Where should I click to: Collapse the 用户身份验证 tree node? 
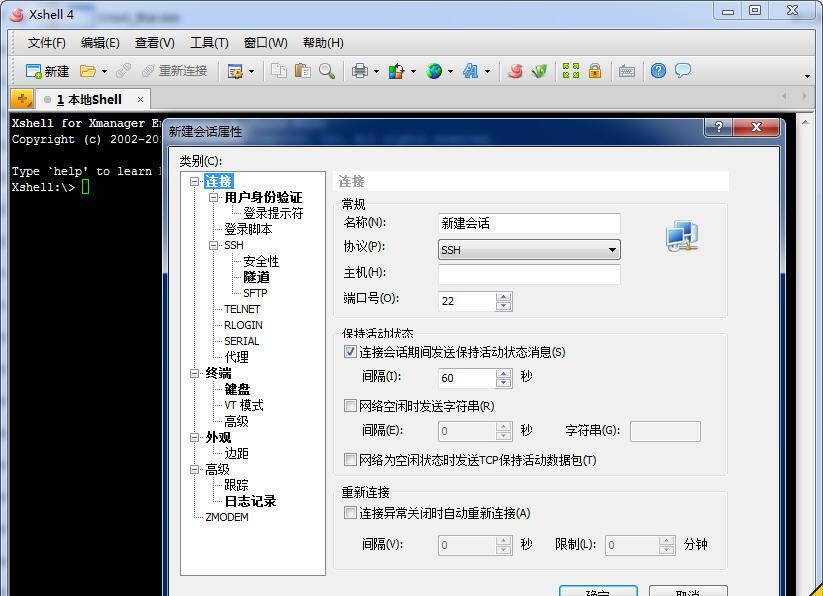pos(214,197)
